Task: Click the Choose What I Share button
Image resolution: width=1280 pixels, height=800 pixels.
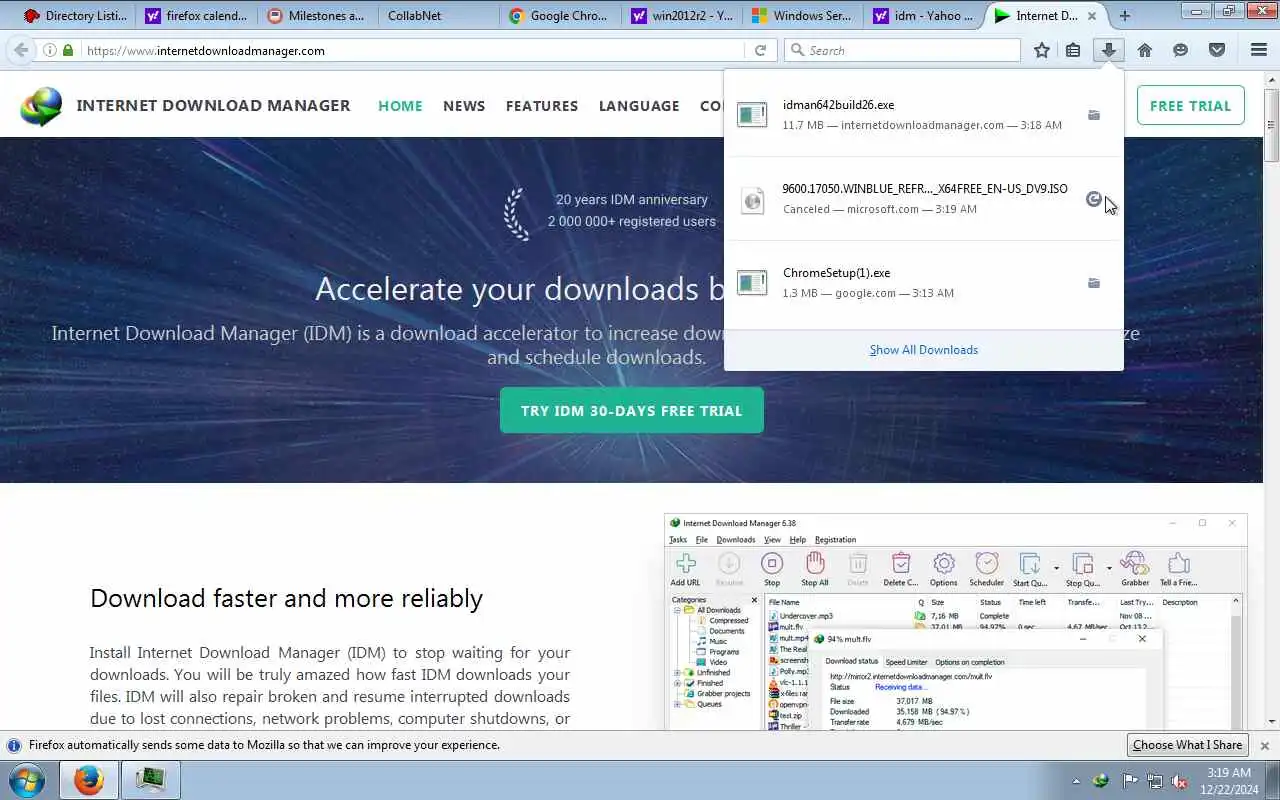Action: click(x=1187, y=745)
